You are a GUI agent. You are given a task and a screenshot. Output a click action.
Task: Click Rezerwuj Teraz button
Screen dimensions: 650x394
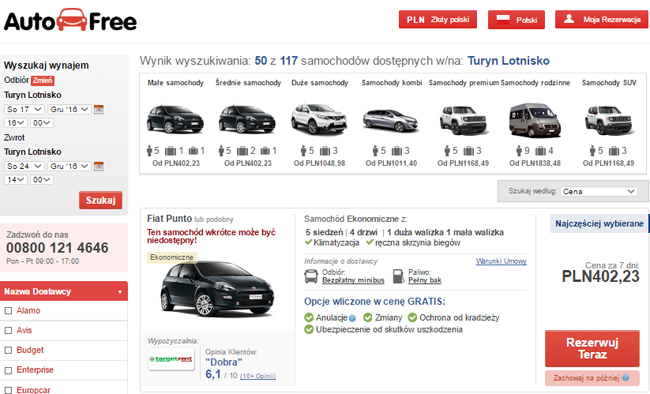tap(592, 348)
